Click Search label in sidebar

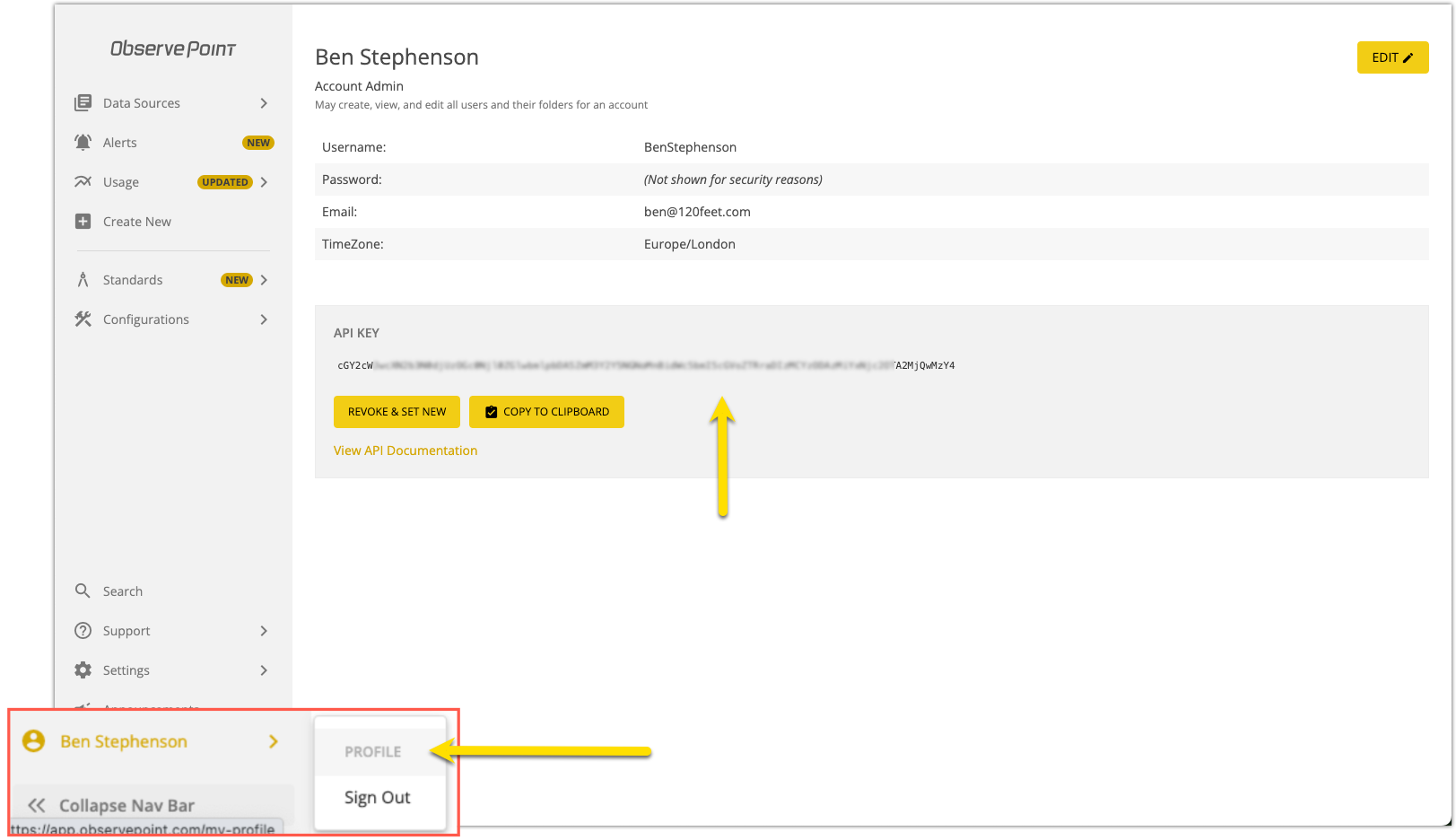tap(123, 591)
